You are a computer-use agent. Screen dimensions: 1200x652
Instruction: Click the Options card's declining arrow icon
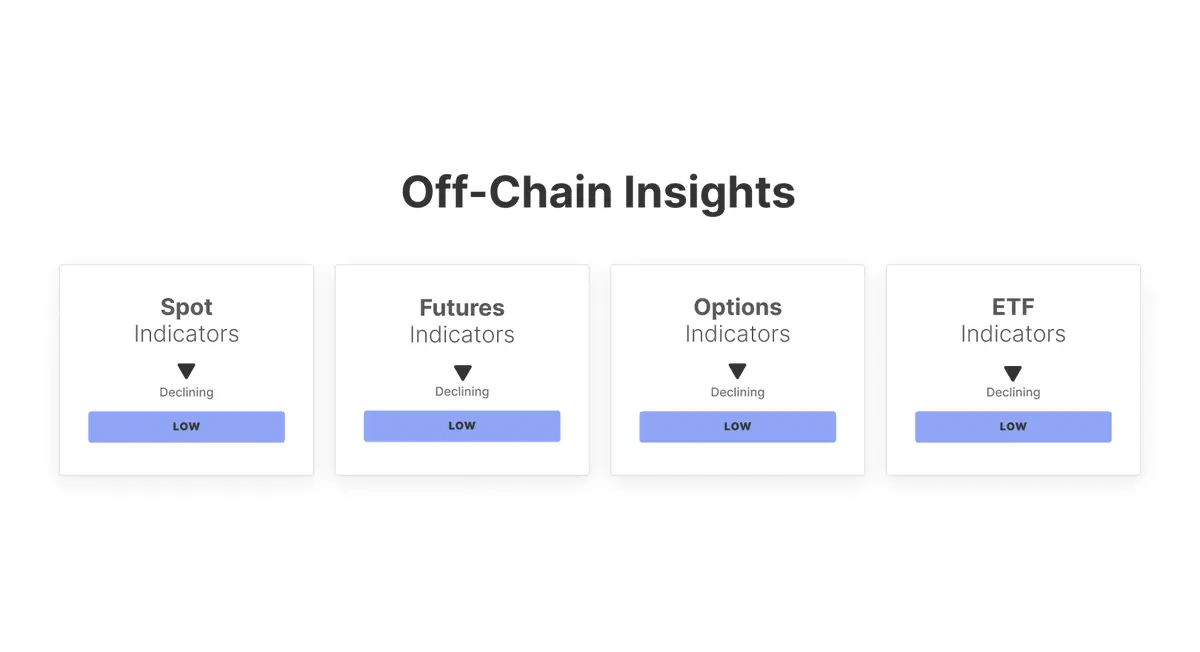pos(737,372)
